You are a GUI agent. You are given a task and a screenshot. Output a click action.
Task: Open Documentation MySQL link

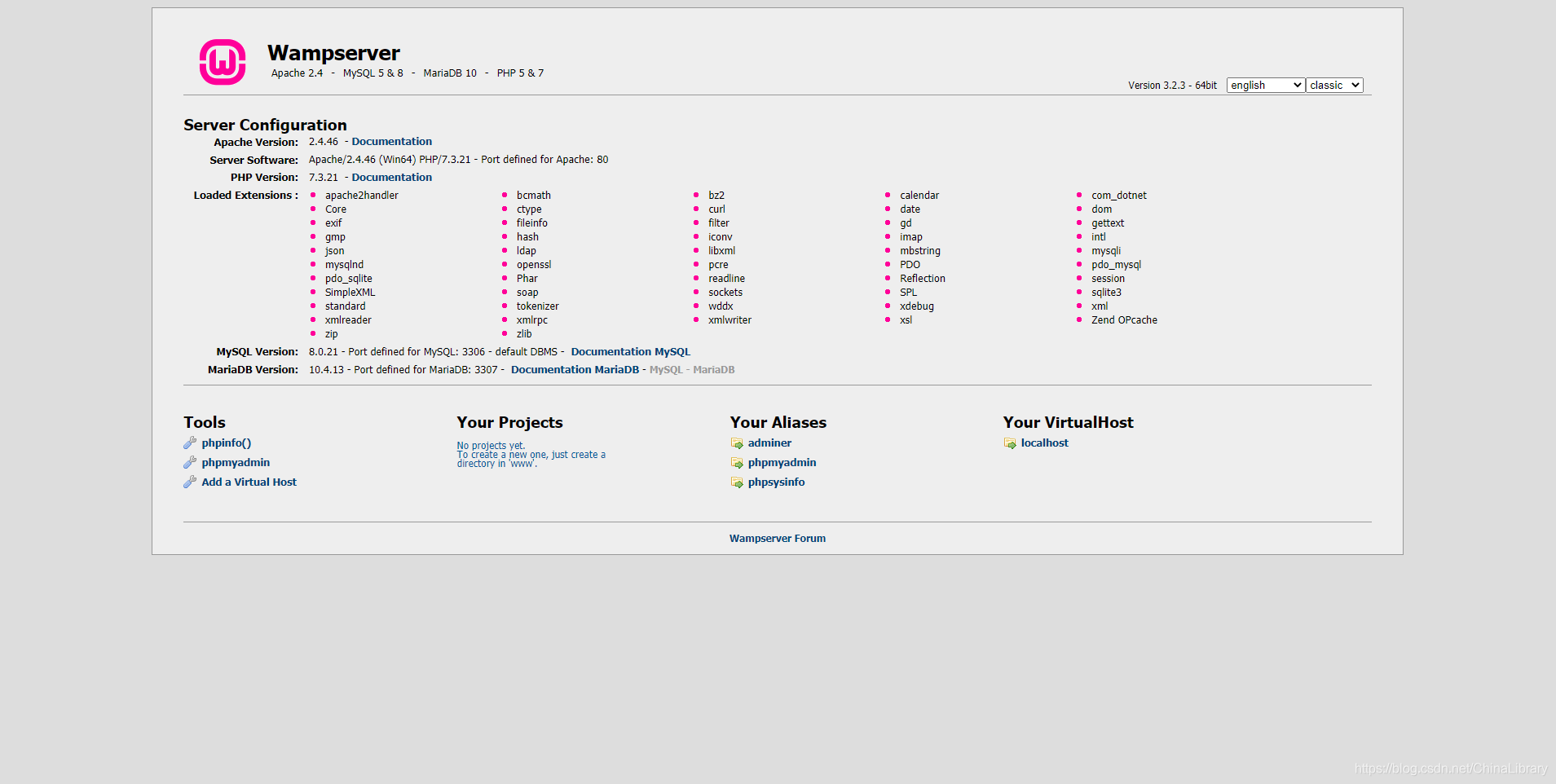tap(631, 352)
